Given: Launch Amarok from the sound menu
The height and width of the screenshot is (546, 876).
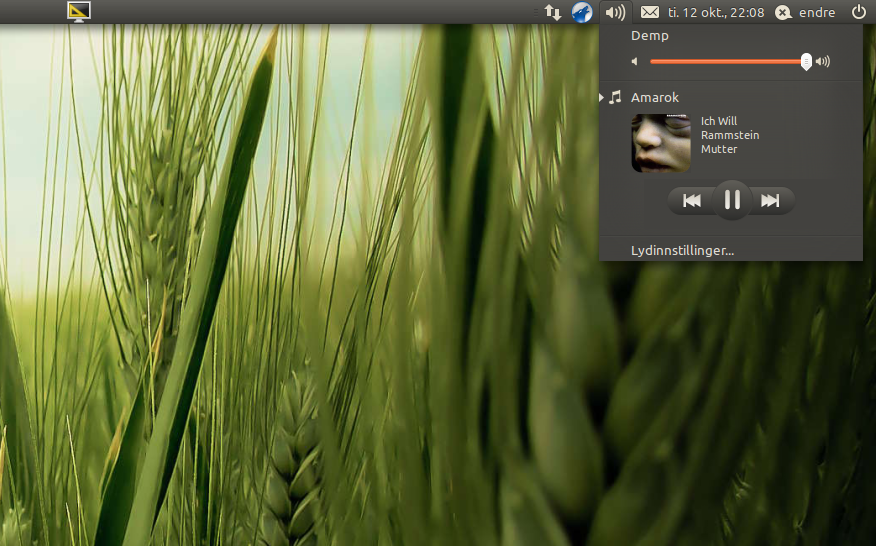Looking at the screenshot, I should tap(655, 97).
